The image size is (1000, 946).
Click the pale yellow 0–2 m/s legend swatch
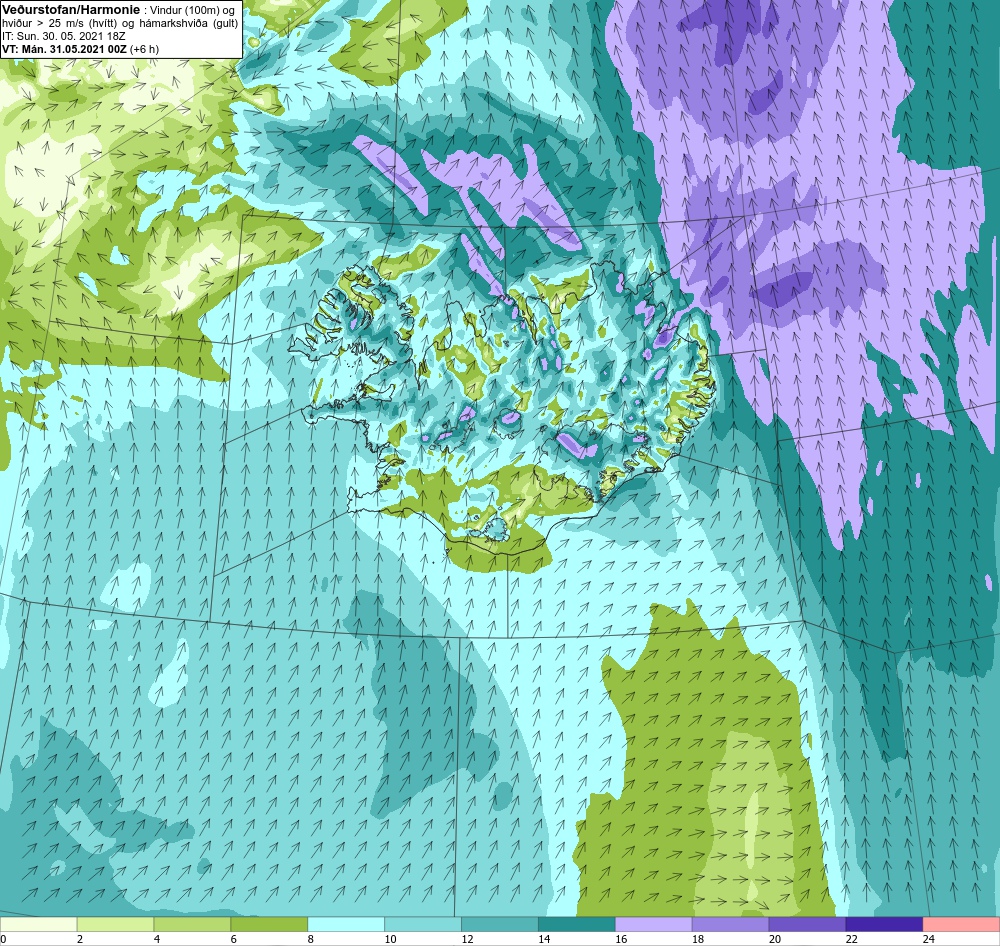click(38, 924)
